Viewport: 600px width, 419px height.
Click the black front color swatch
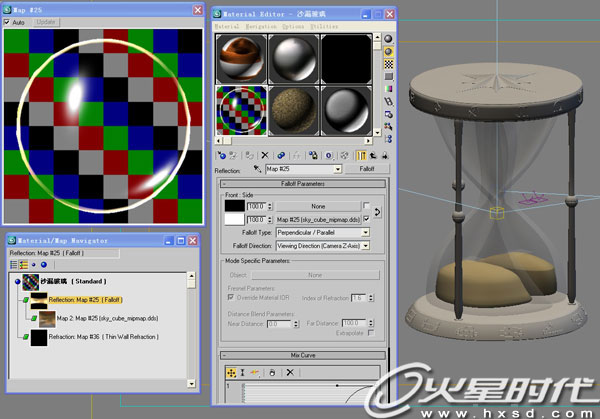[235, 204]
